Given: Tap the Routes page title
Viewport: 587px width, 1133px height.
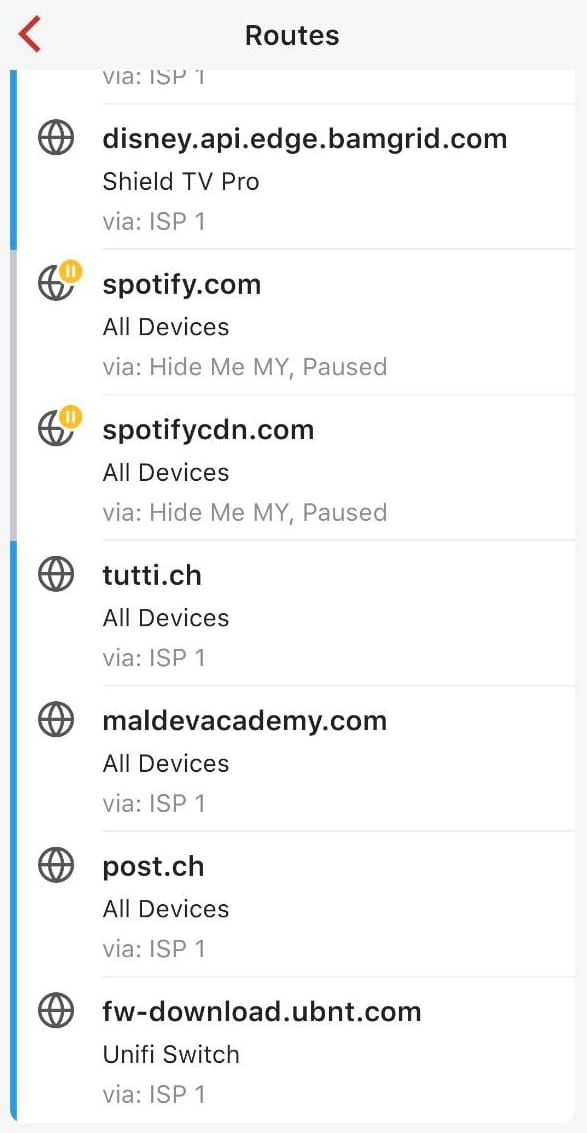Looking at the screenshot, I should (x=292, y=35).
